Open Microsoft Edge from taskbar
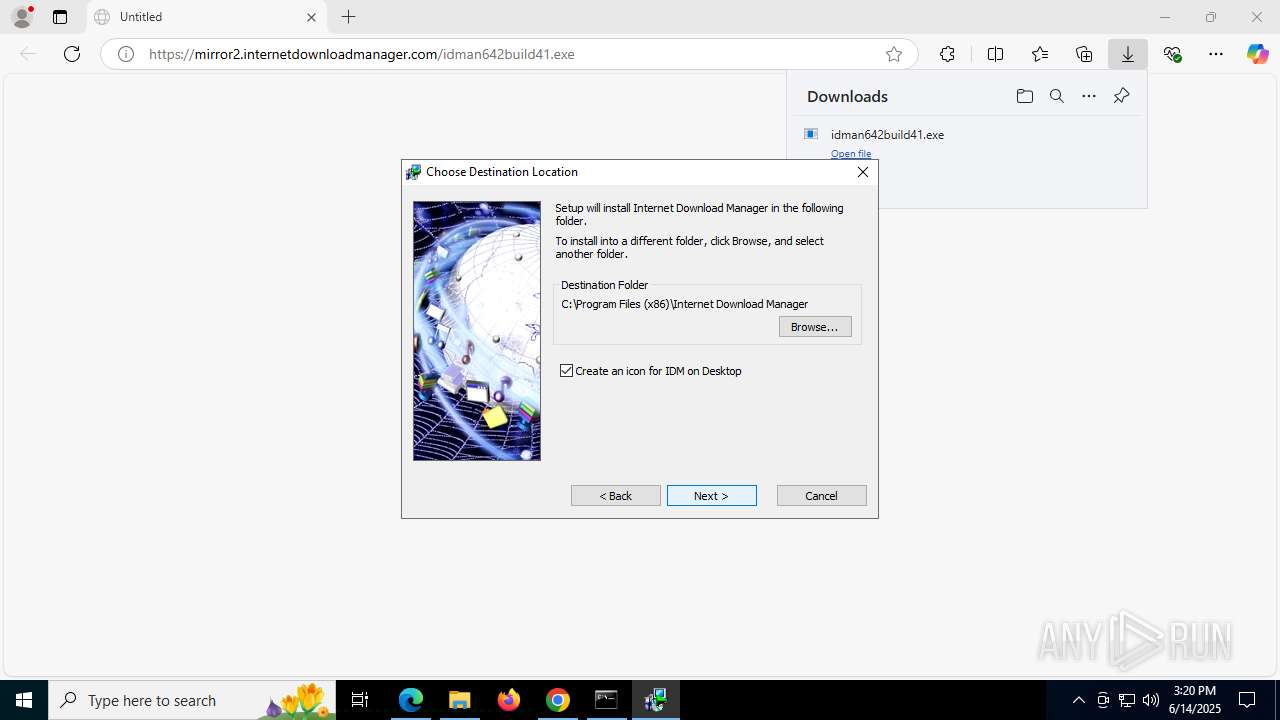1280x720 pixels. 411,700
